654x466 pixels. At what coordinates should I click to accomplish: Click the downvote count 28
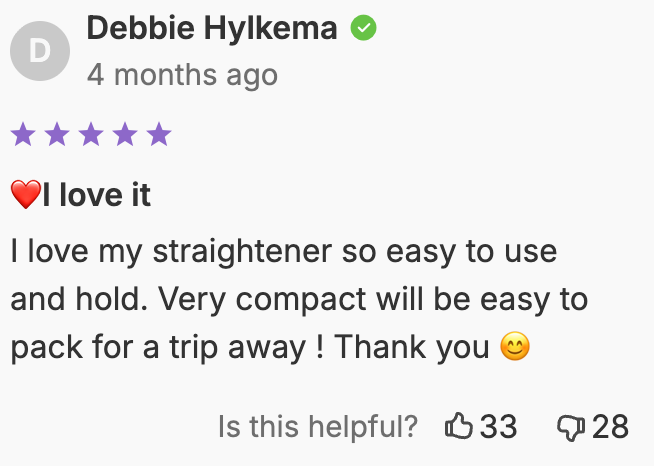pos(610,428)
